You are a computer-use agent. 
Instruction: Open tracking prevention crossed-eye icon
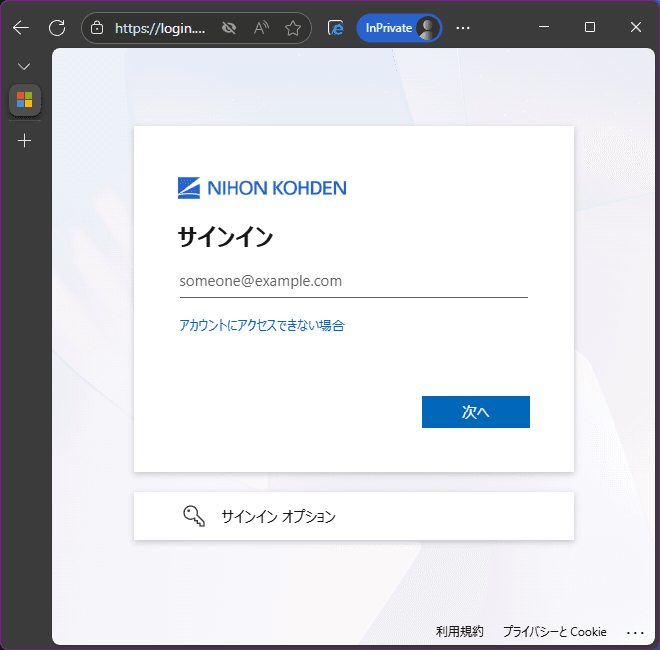pyautogui.click(x=229, y=28)
